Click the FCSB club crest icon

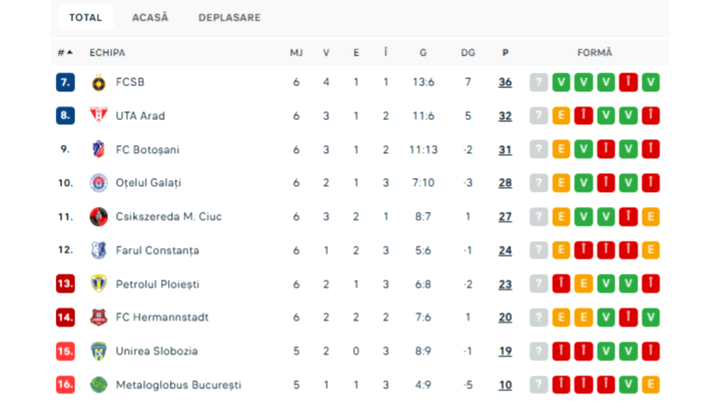(x=98, y=82)
